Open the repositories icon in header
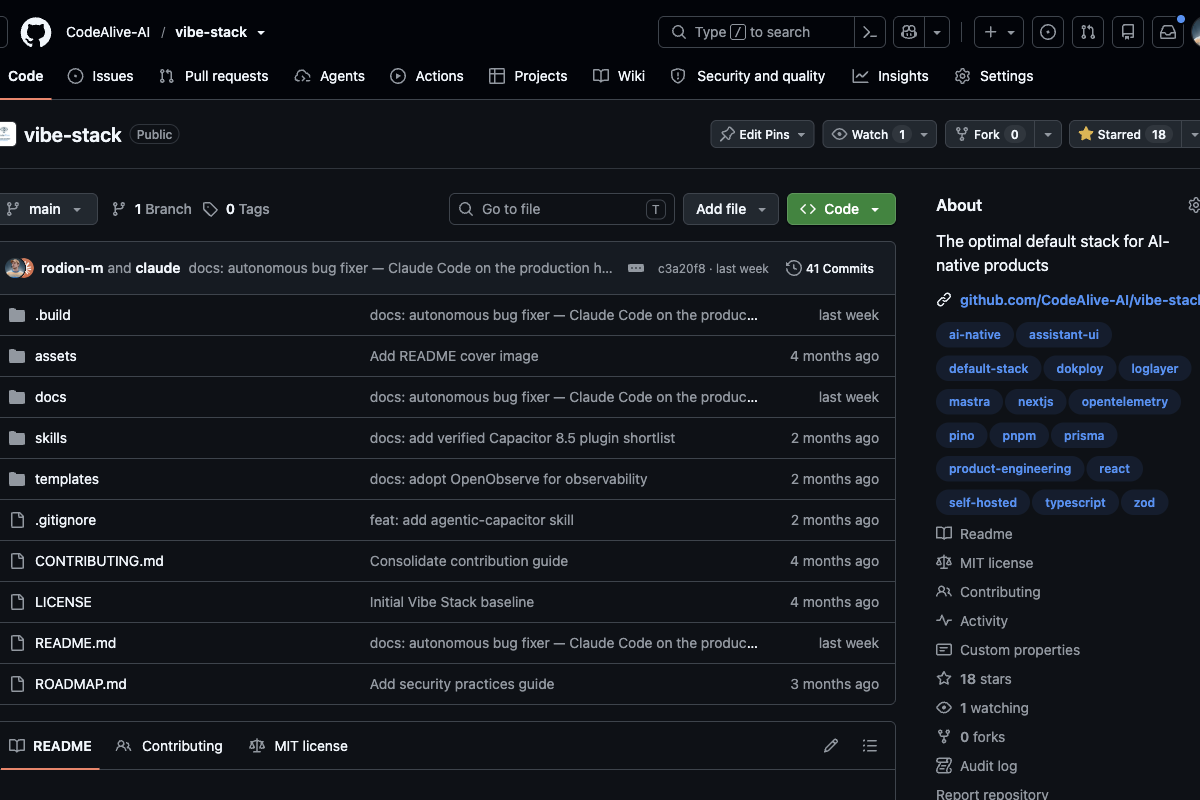This screenshot has width=1200, height=800. point(1128,32)
